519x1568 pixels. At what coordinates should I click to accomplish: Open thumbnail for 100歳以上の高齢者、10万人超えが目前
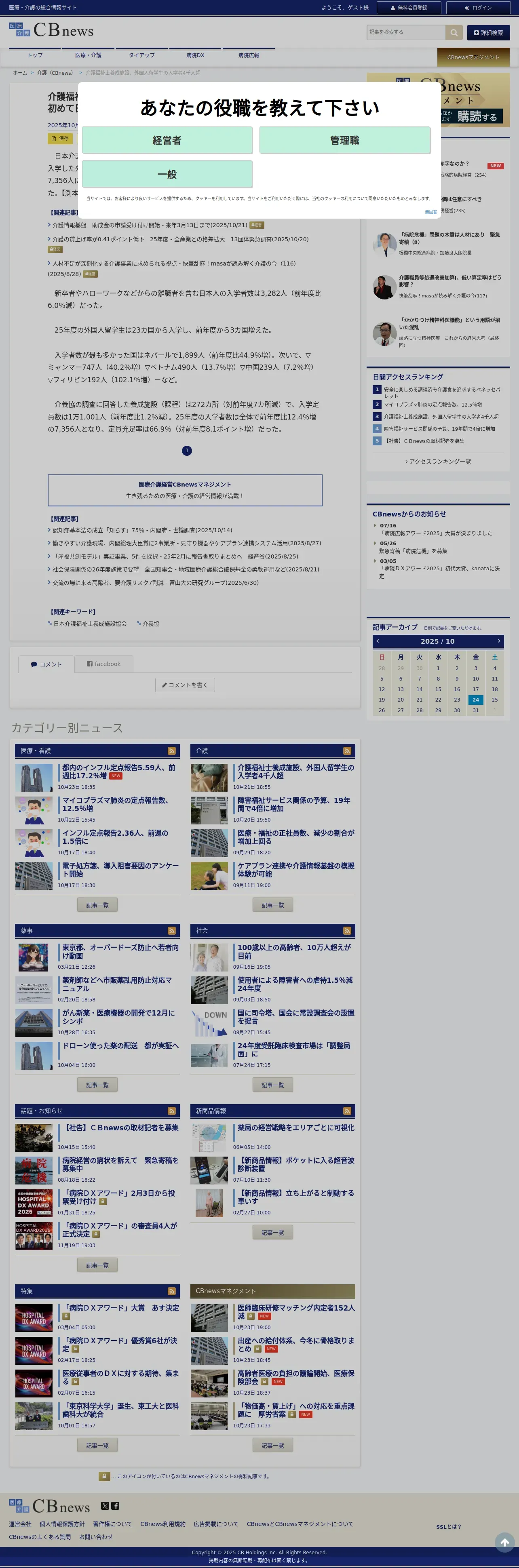pos(209,957)
